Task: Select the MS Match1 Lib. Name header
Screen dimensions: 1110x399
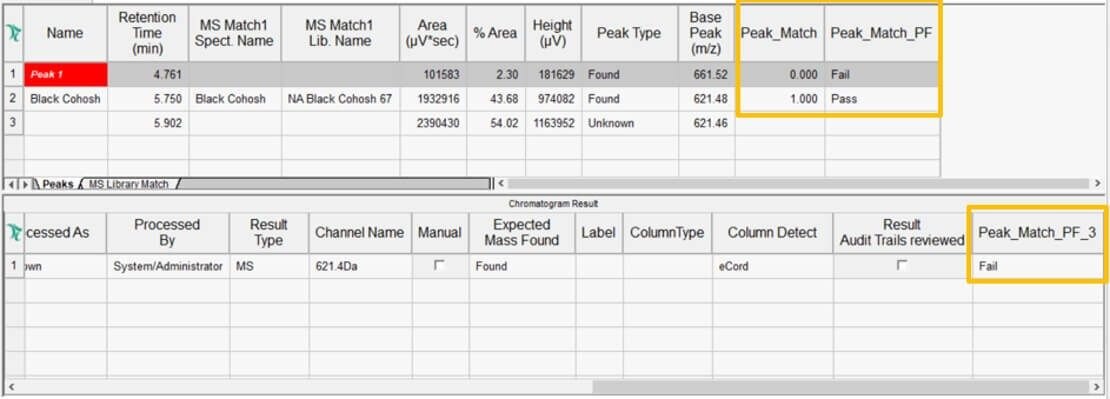Action: pyautogui.click(x=340, y=33)
